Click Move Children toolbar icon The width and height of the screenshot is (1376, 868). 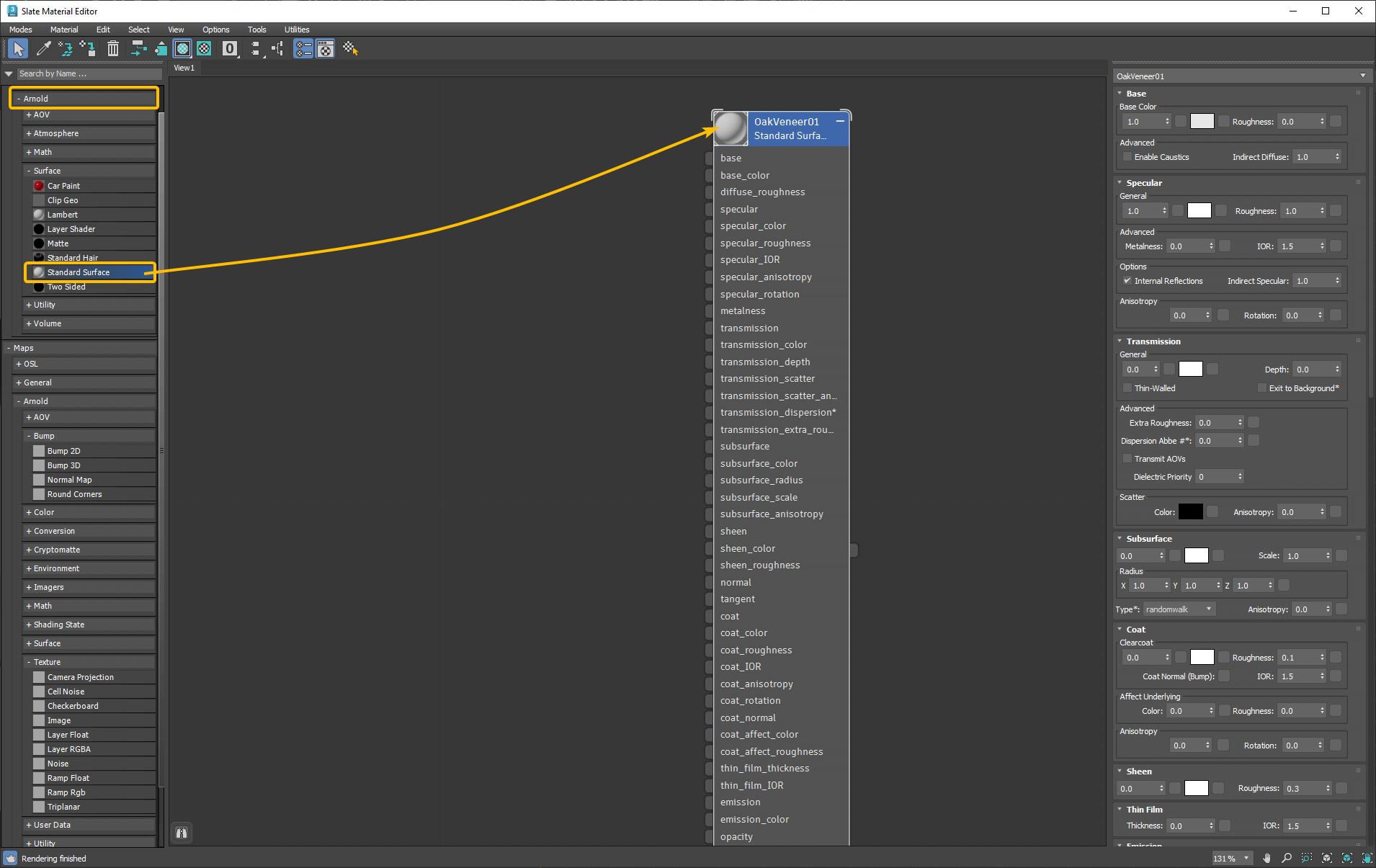(138, 48)
